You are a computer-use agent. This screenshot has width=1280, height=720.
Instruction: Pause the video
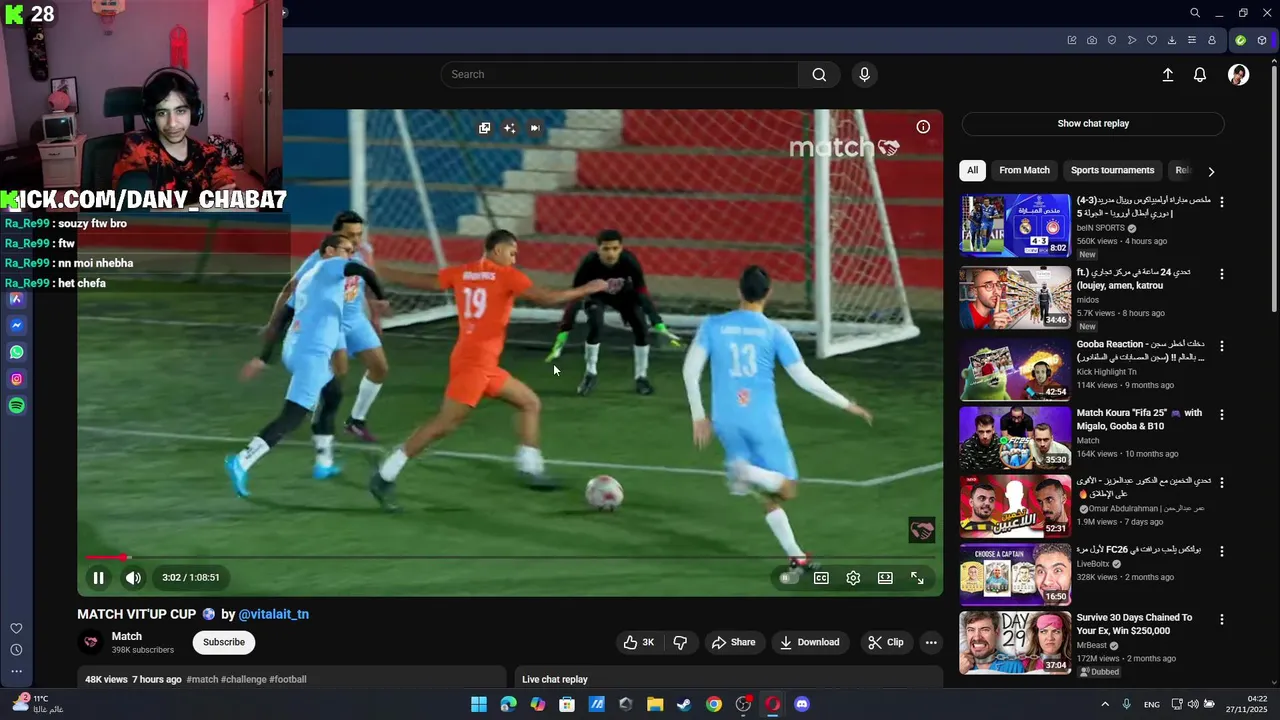point(98,577)
